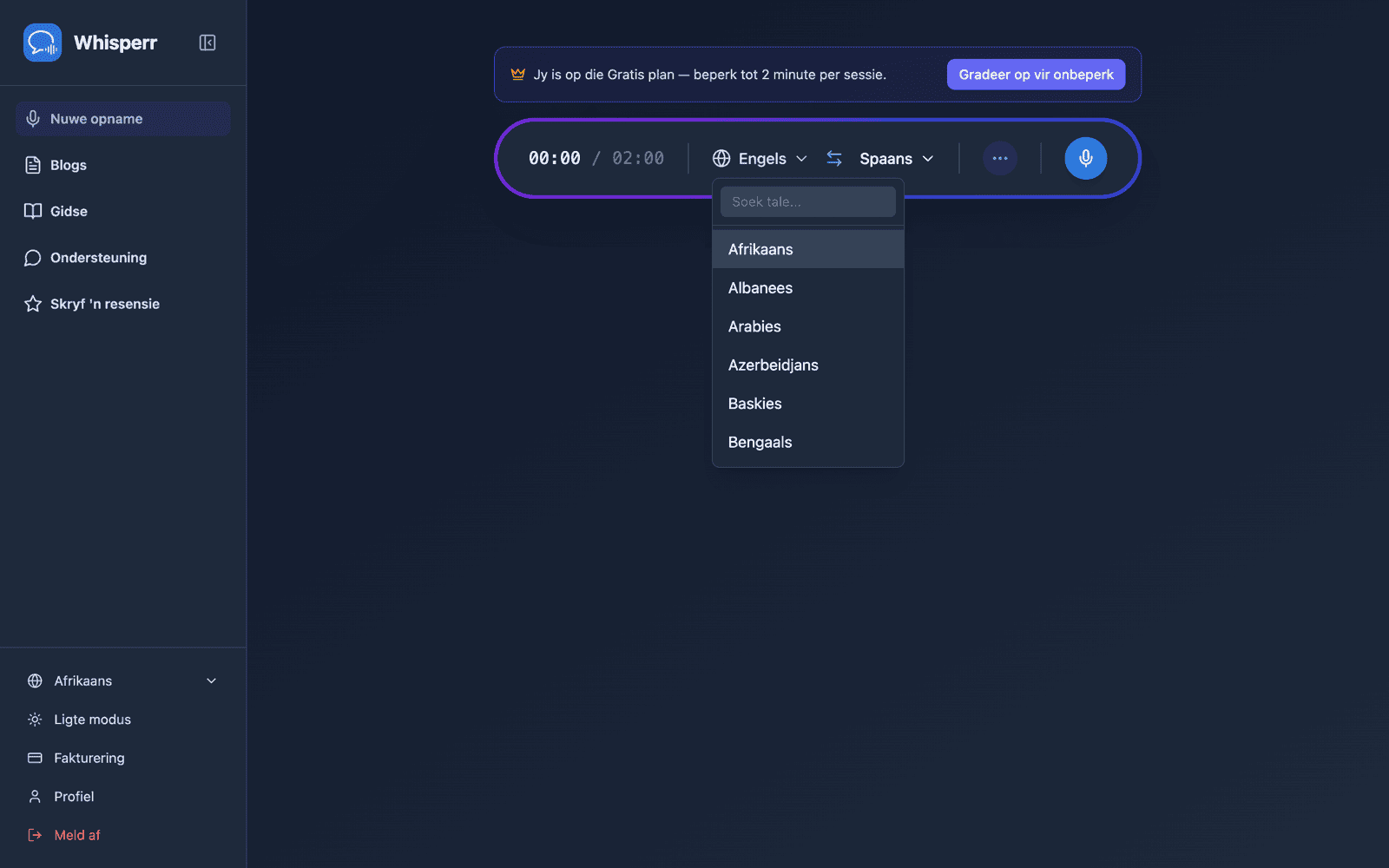Click the Whisperr logo icon
Viewport: 1389px width, 868px height.
[x=43, y=43]
